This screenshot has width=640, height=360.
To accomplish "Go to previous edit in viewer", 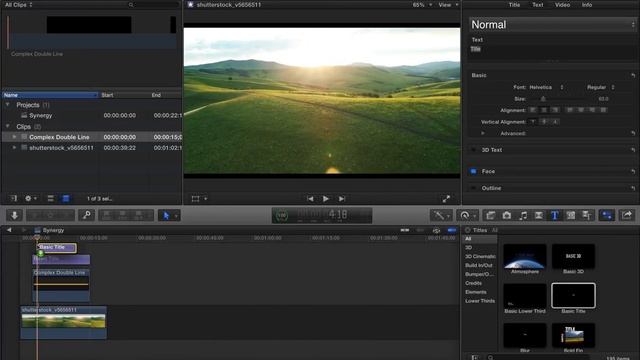I will tap(310, 199).
